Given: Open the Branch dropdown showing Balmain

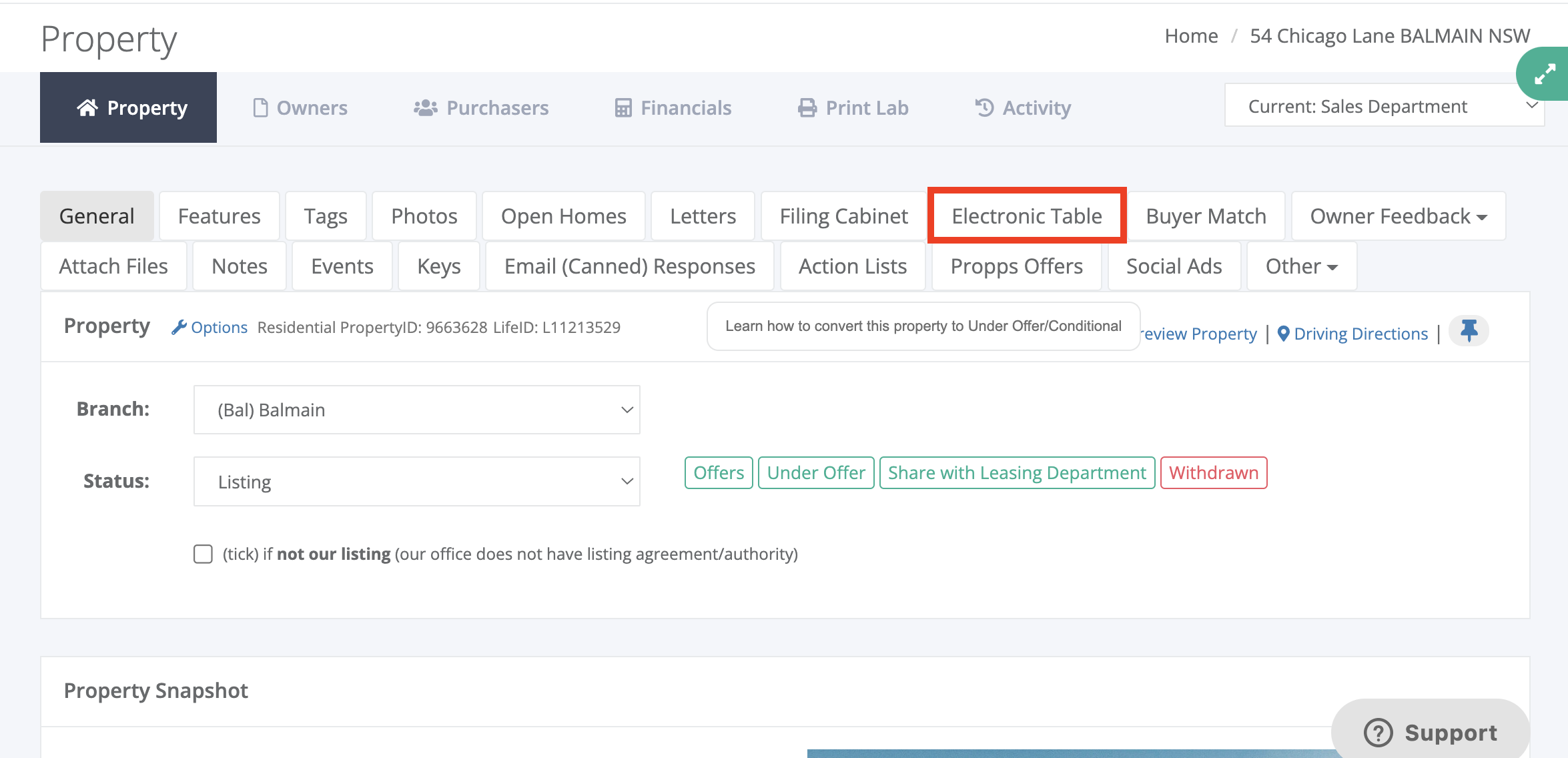Looking at the screenshot, I should tap(416, 410).
